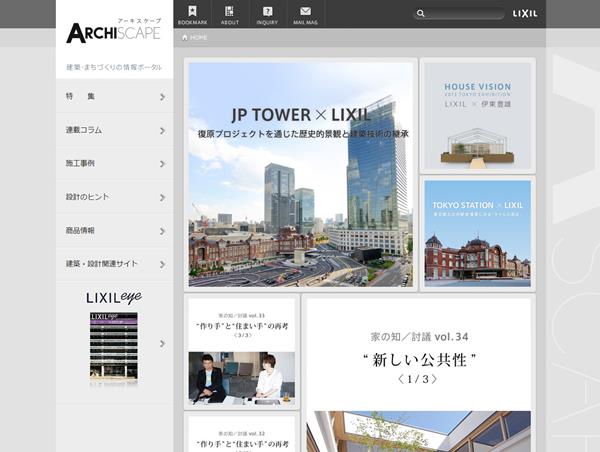Image resolution: width=600 pixels, height=452 pixels.
Task: Click the Bookmark icon in top bar
Action: (192, 11)
